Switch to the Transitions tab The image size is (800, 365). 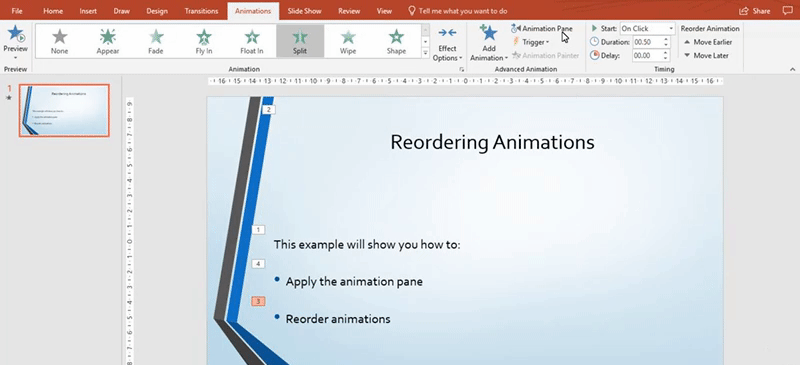[x=201, y=11]
